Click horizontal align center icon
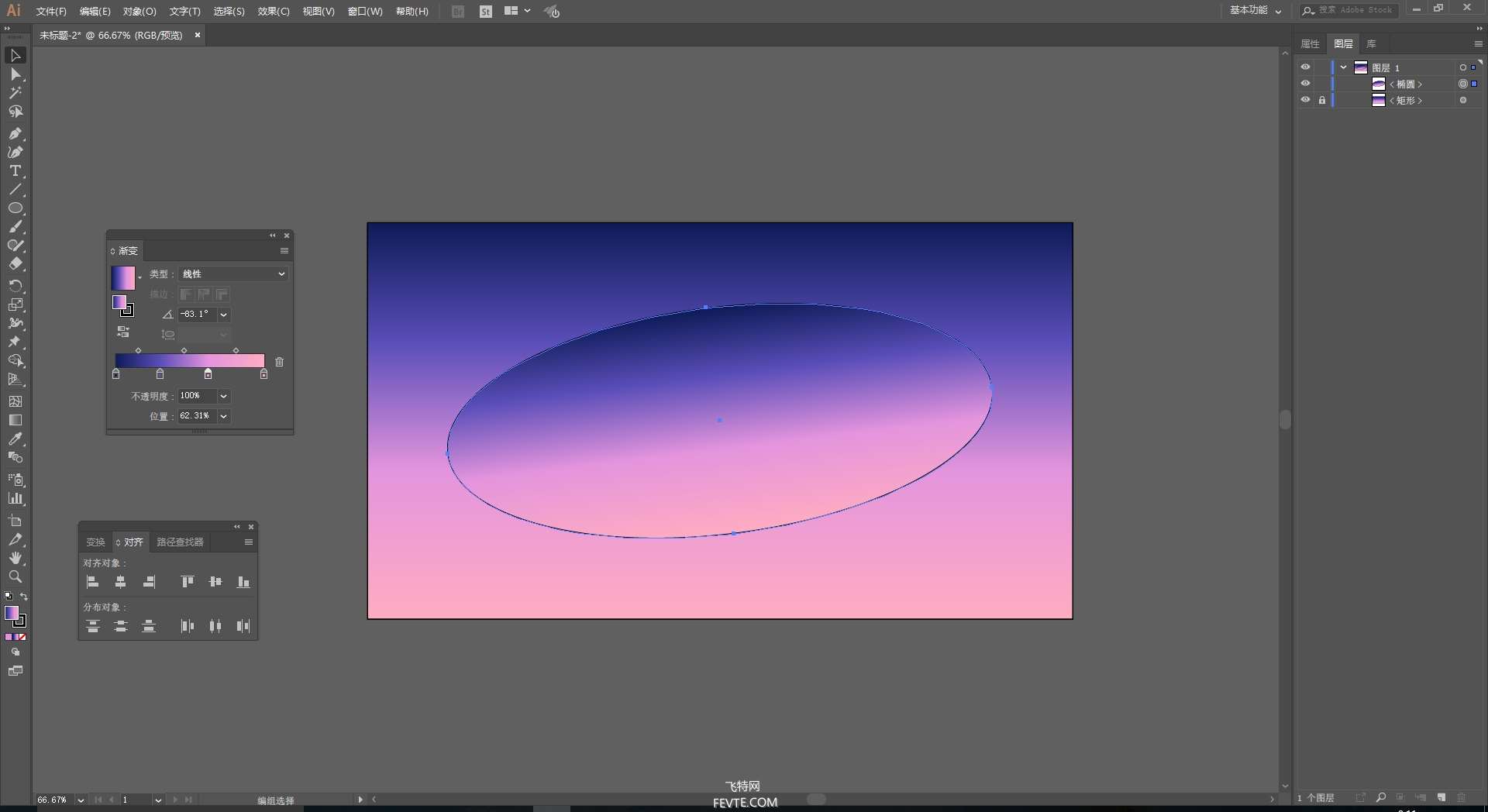Viewport: 1488px width, 812px height. pos(121,582)
